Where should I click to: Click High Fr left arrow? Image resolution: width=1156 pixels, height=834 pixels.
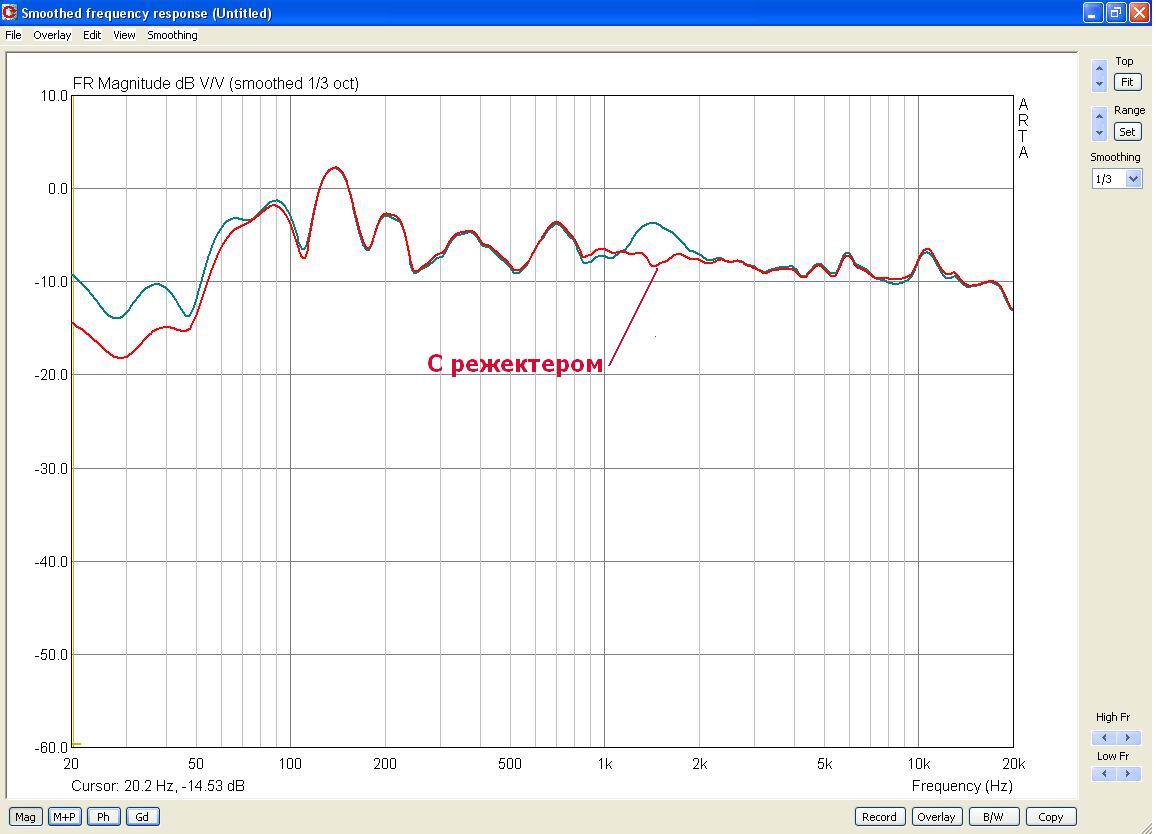tap(1104, 737)
